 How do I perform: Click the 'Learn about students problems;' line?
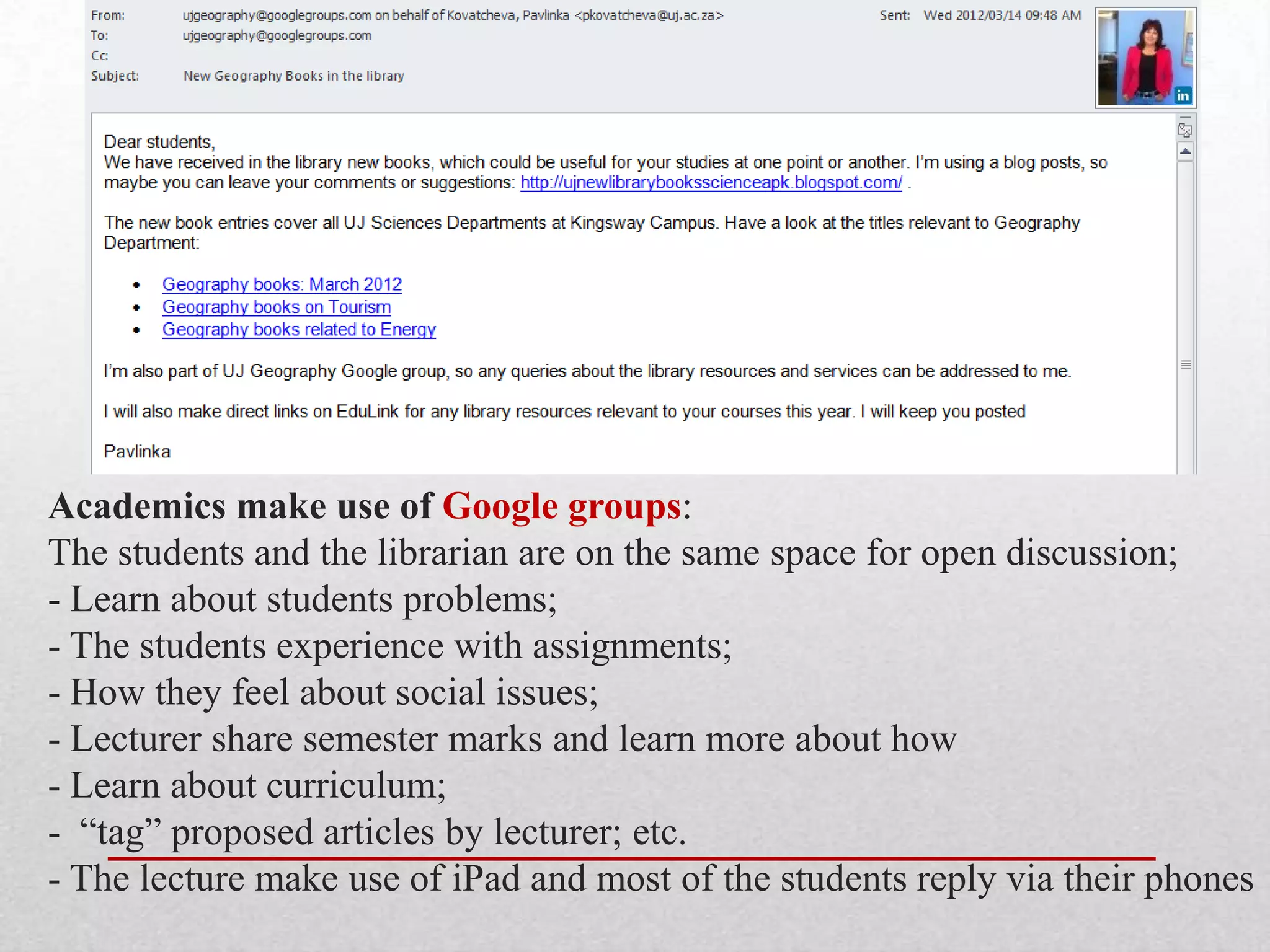(303, 599)
